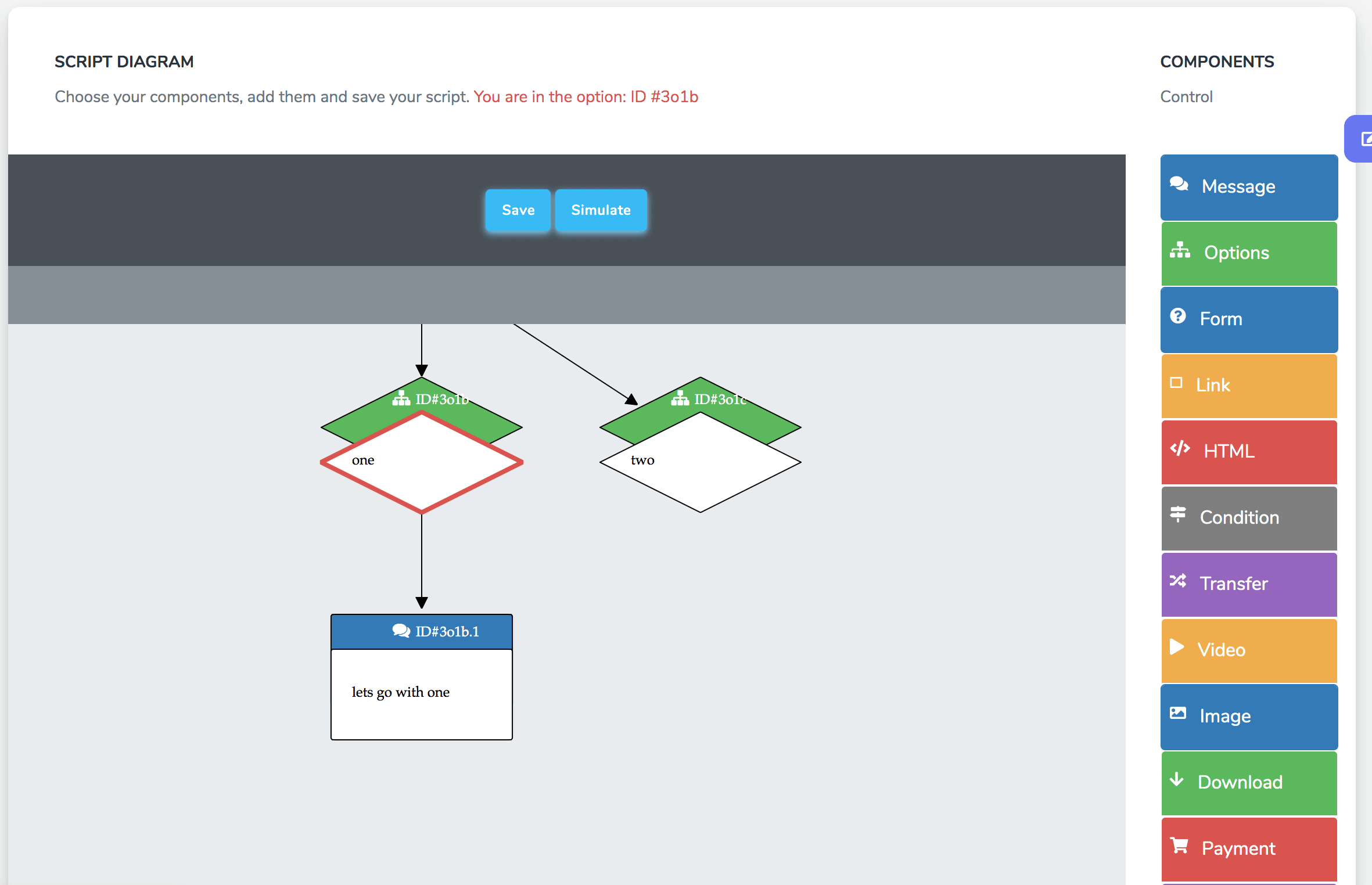The image size is (1372, 885).
Task: Click the picture icon on Image
Action: (x=1178, y=713)
